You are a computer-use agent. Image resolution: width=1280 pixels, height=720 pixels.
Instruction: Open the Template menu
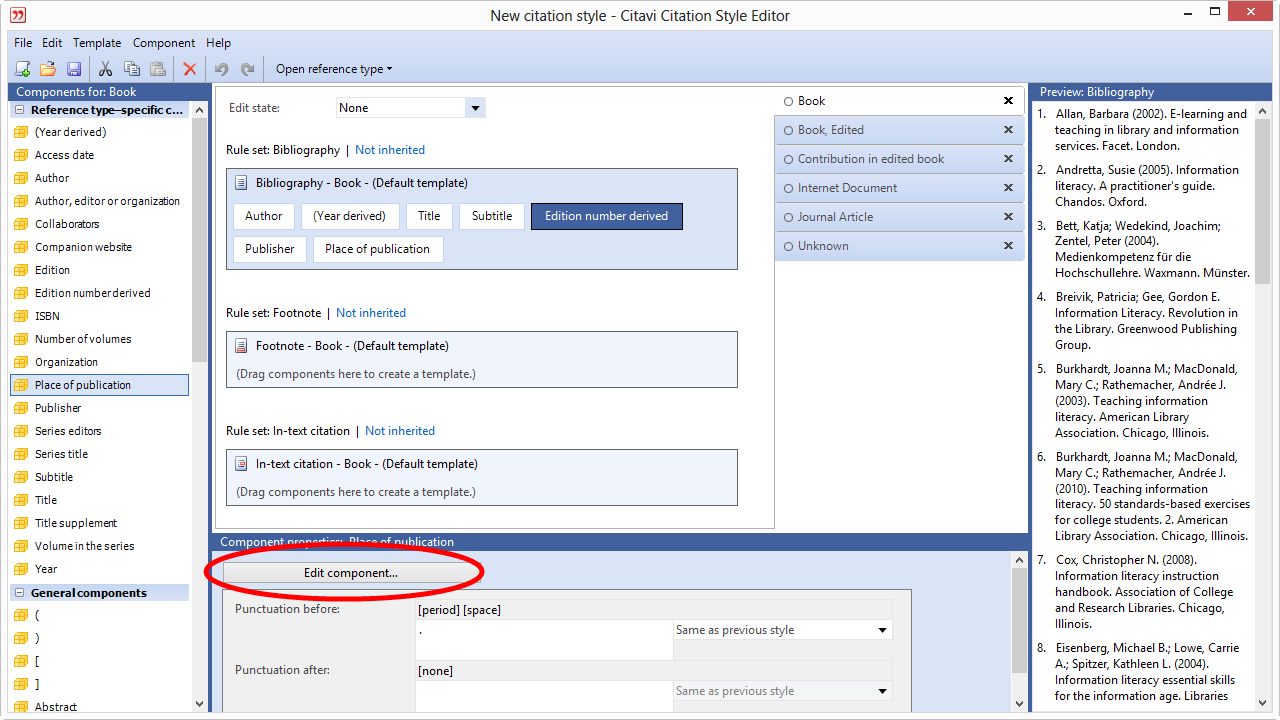click(97, 43)
